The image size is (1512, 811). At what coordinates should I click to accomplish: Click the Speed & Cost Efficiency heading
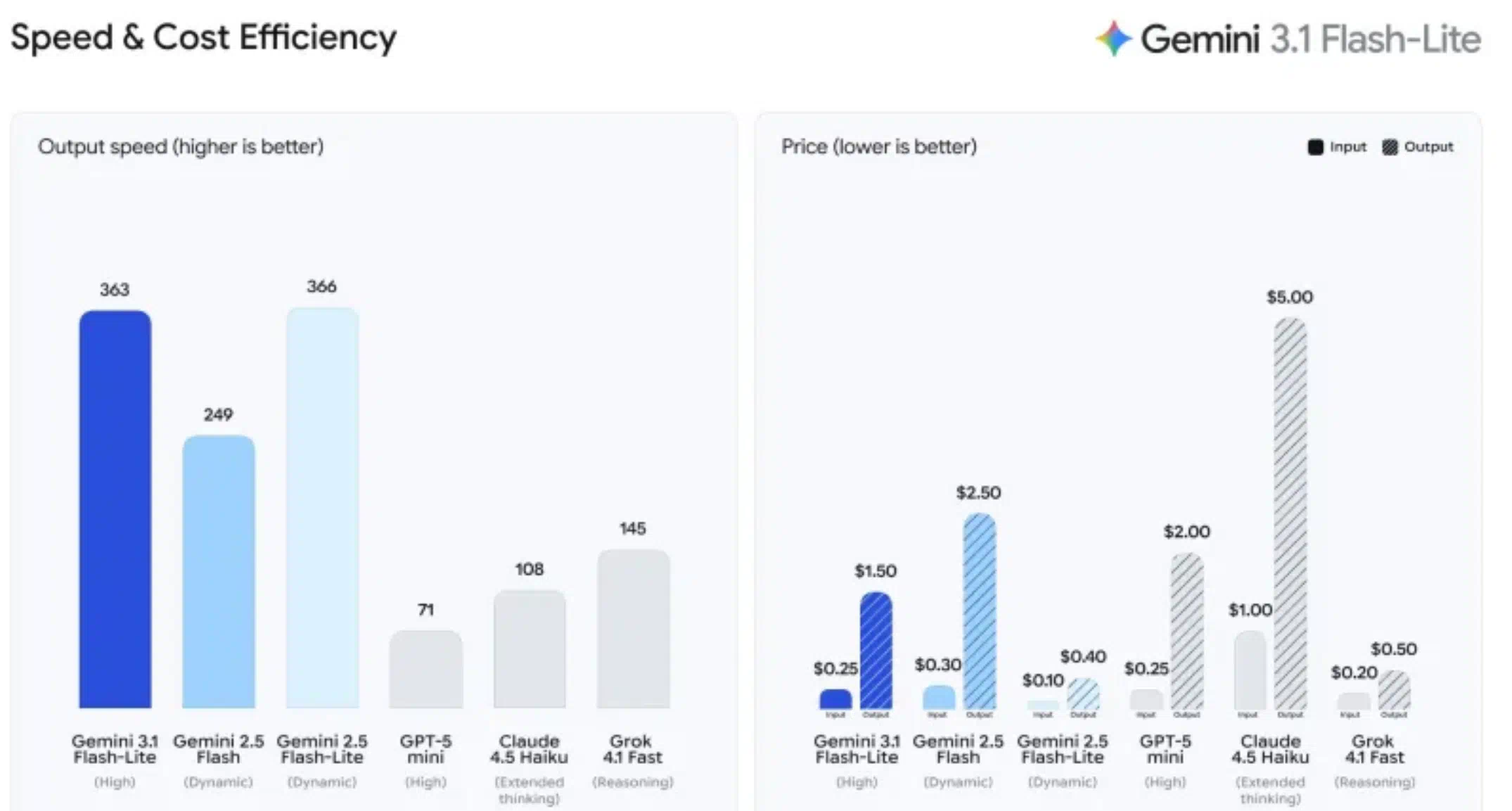(204, 37)
